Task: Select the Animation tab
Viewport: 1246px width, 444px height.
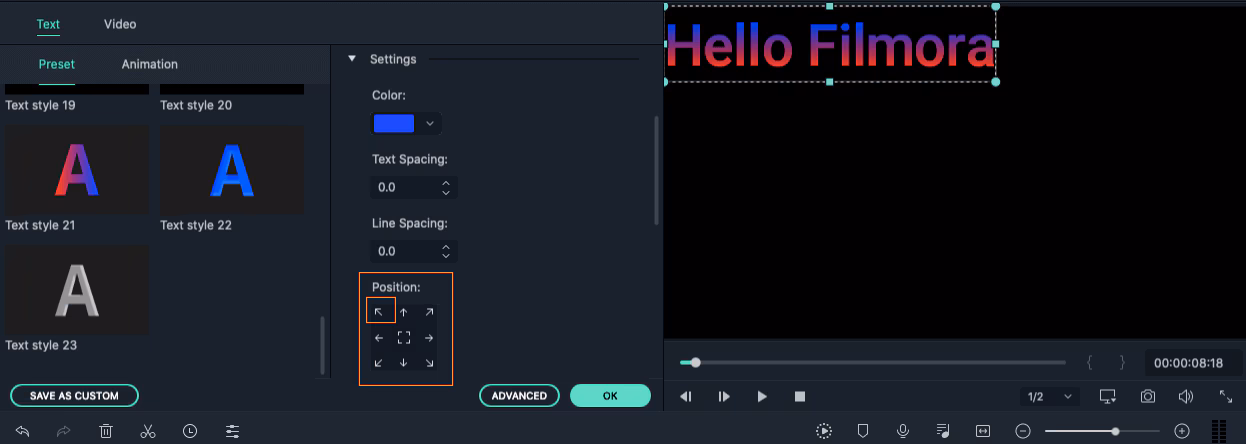Action: [150, 64]
